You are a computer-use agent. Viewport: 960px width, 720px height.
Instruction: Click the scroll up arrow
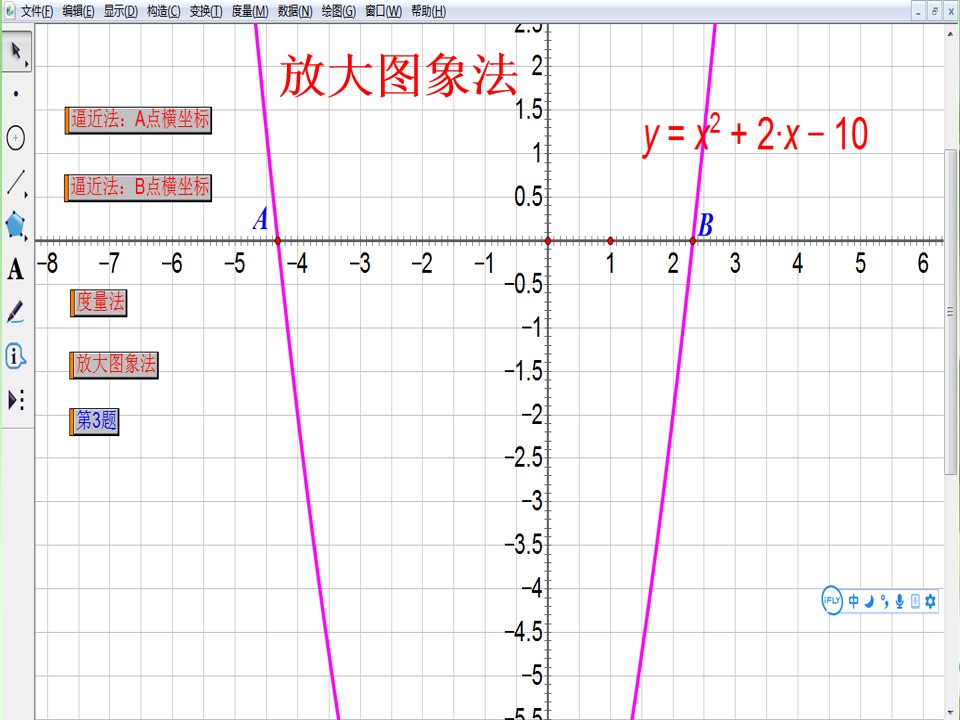950,32
